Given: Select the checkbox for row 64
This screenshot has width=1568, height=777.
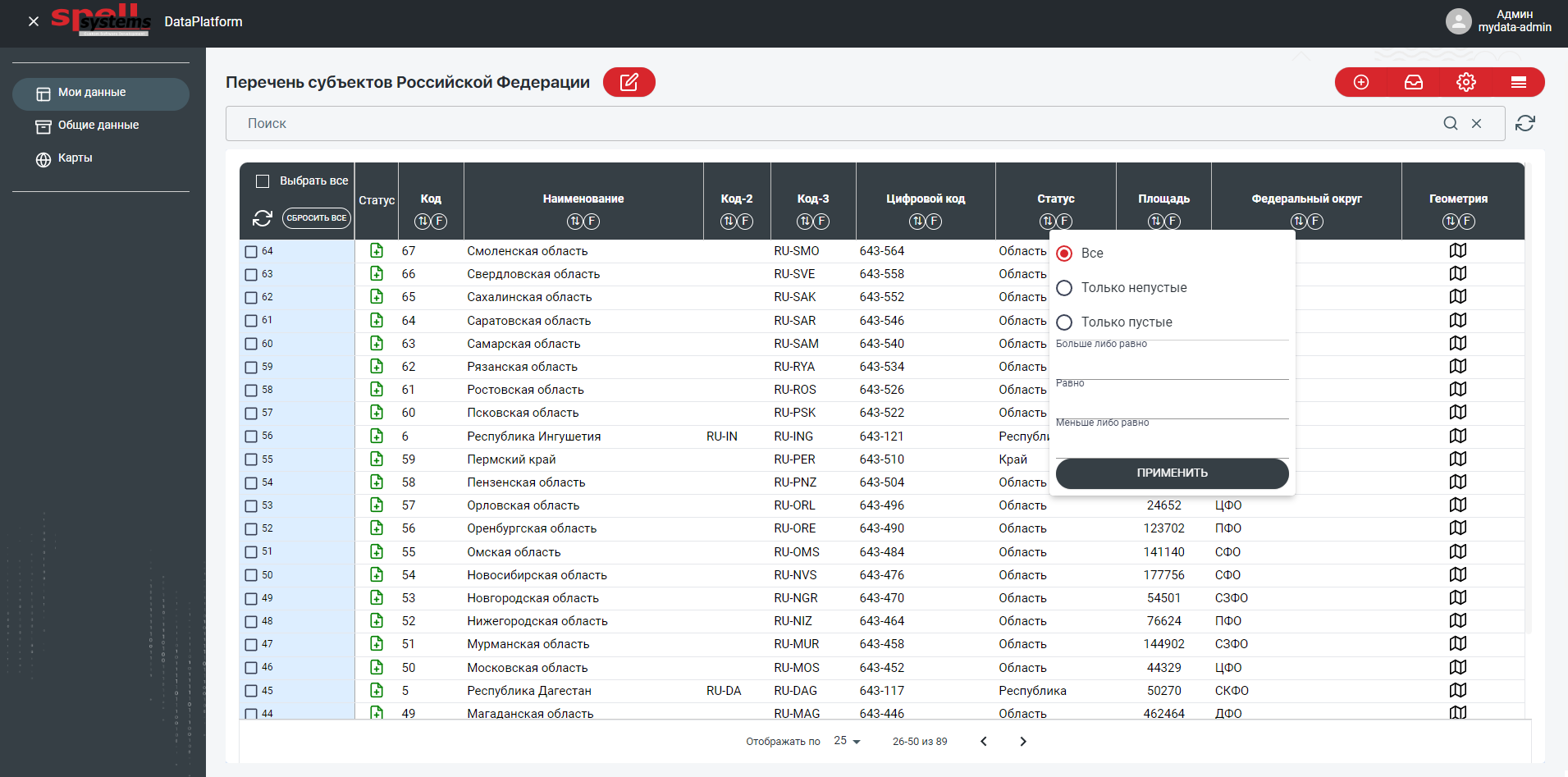Looking at the screenshot, I should (251, 252).
